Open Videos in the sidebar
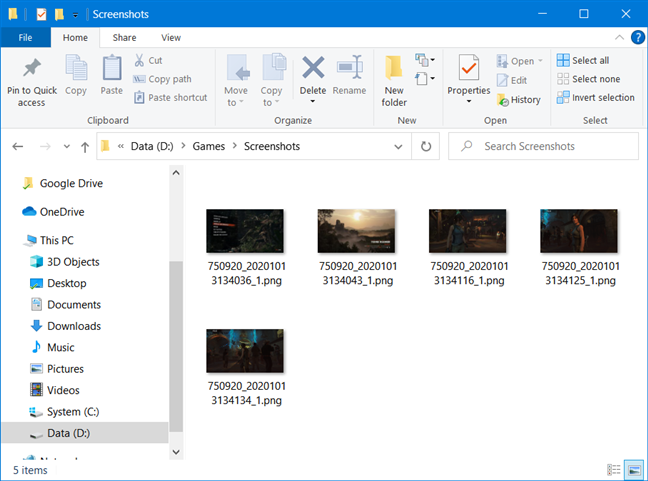The width and height of the screenshot is (648, 481). [55, 390]
